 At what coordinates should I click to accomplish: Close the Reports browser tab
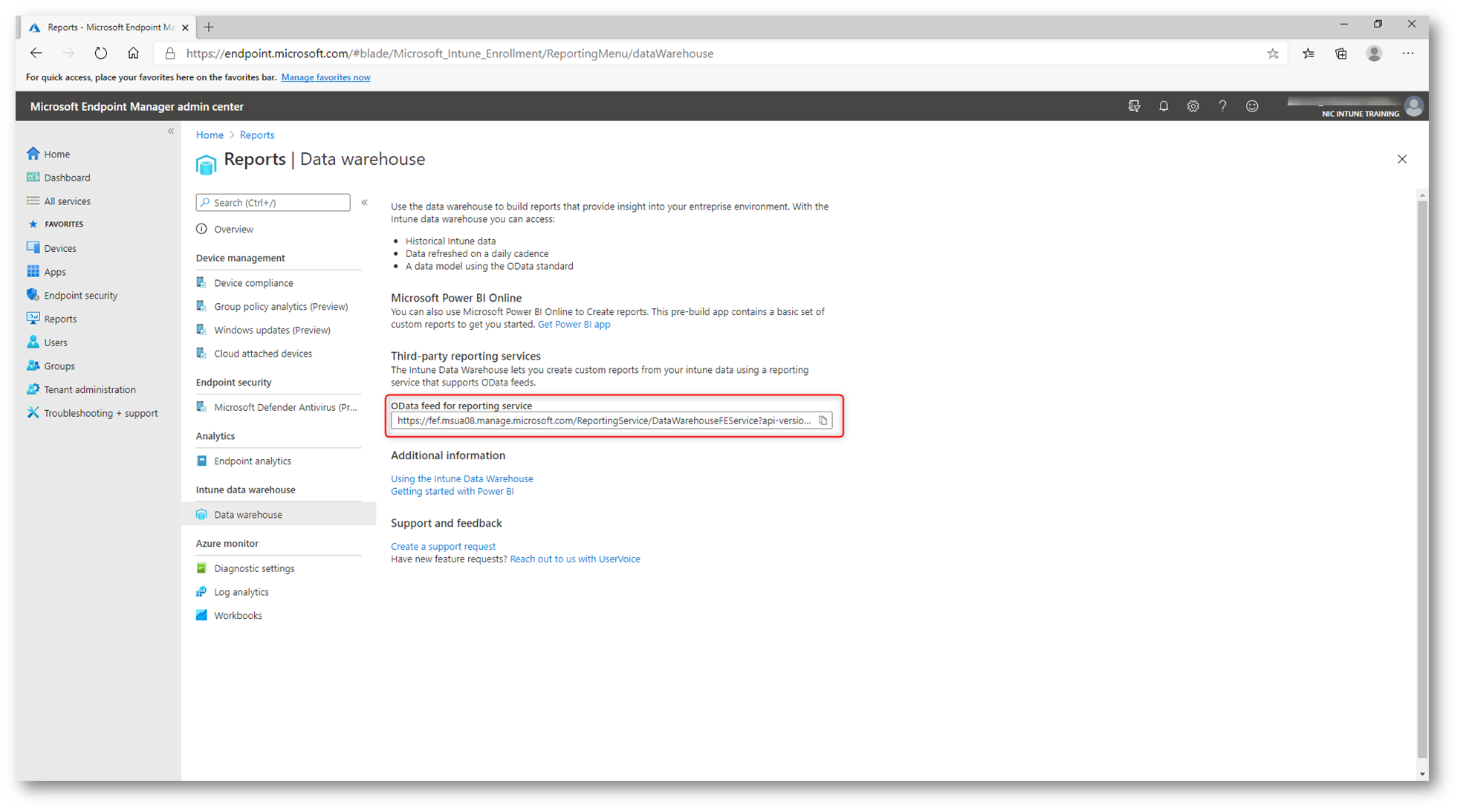coord(185,27)
